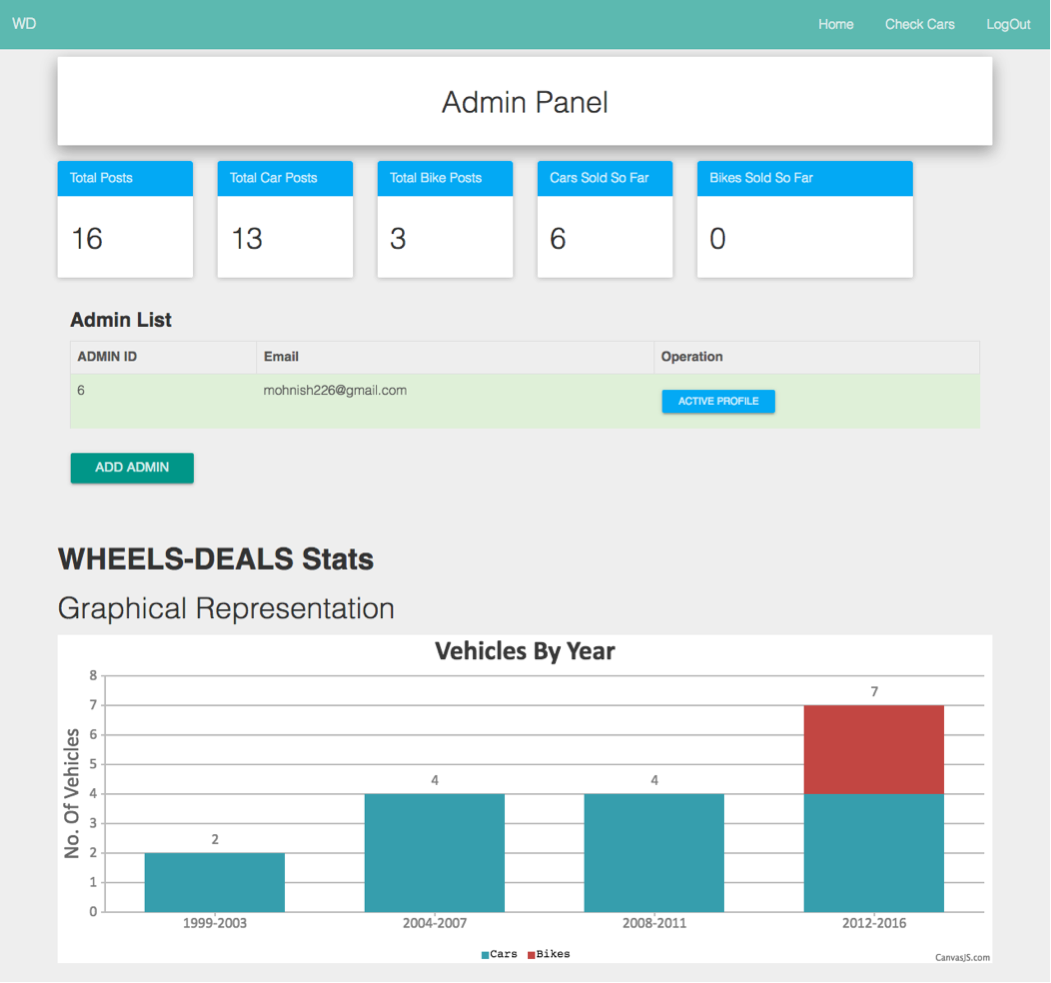
Task: Open the CanvasJS.com credit link
Action: coord(962,957)
